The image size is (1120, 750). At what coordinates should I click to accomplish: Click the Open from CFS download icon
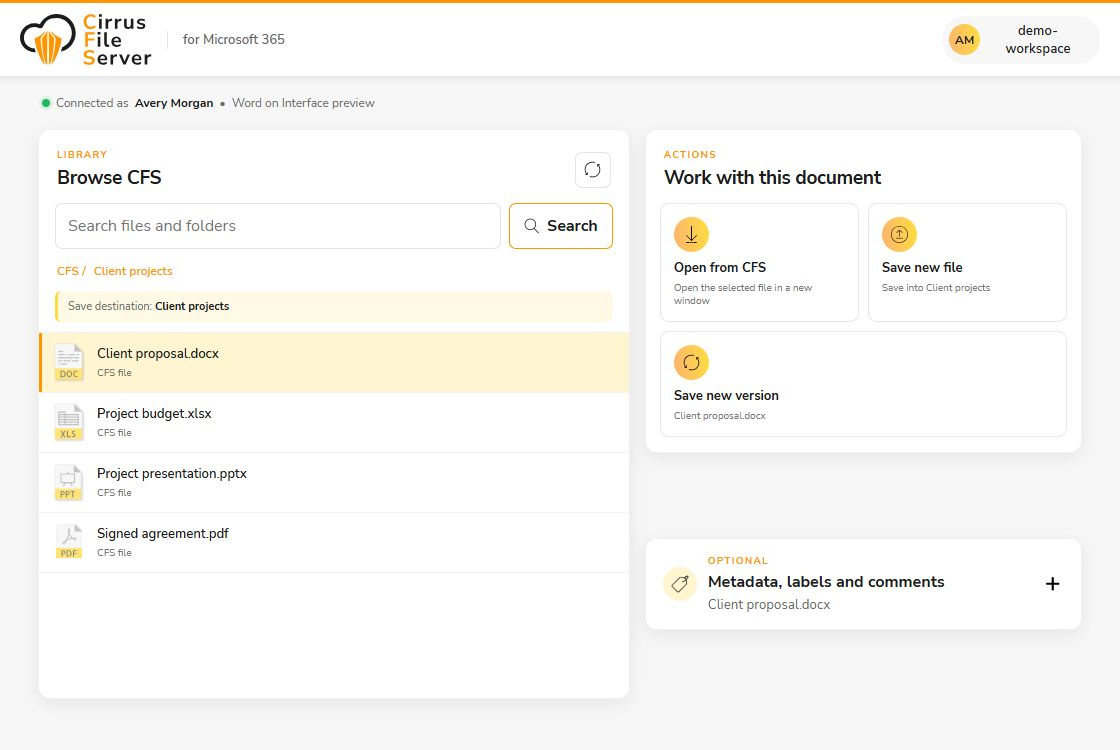click(691, 234)
